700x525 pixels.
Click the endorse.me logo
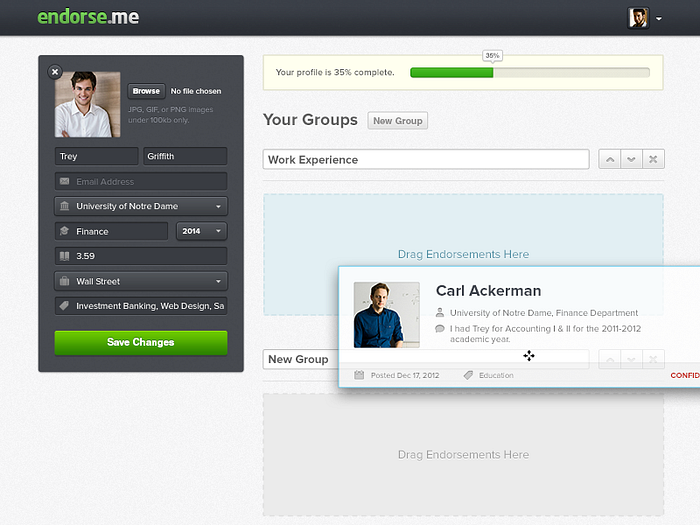coord(88,17)
